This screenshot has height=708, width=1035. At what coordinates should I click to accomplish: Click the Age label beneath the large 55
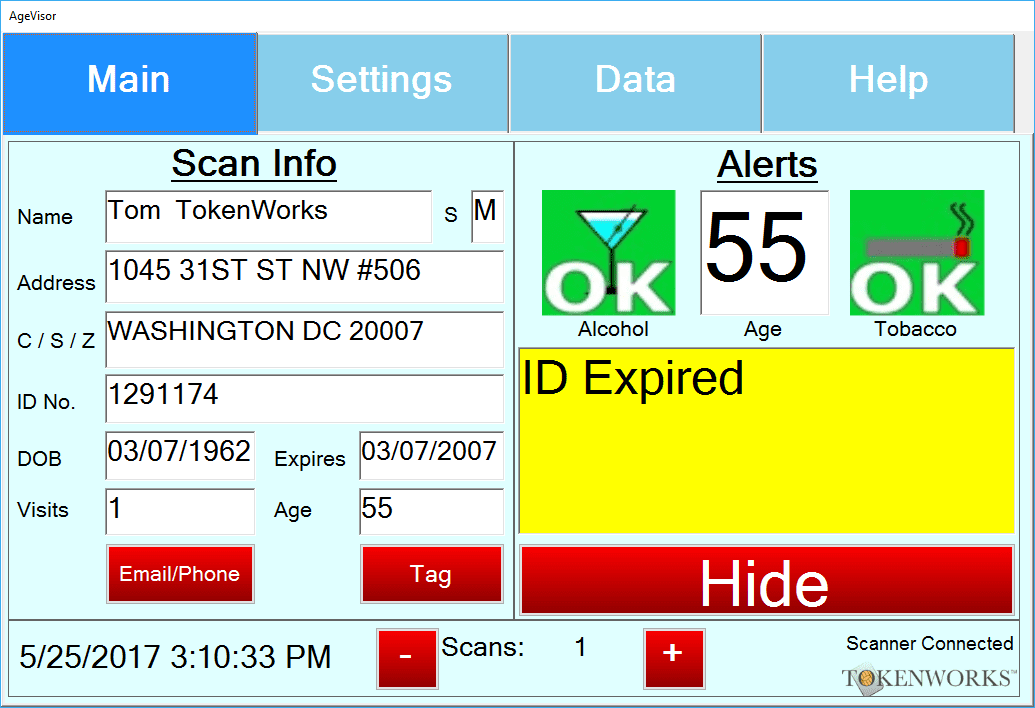(x=763, y=330)
